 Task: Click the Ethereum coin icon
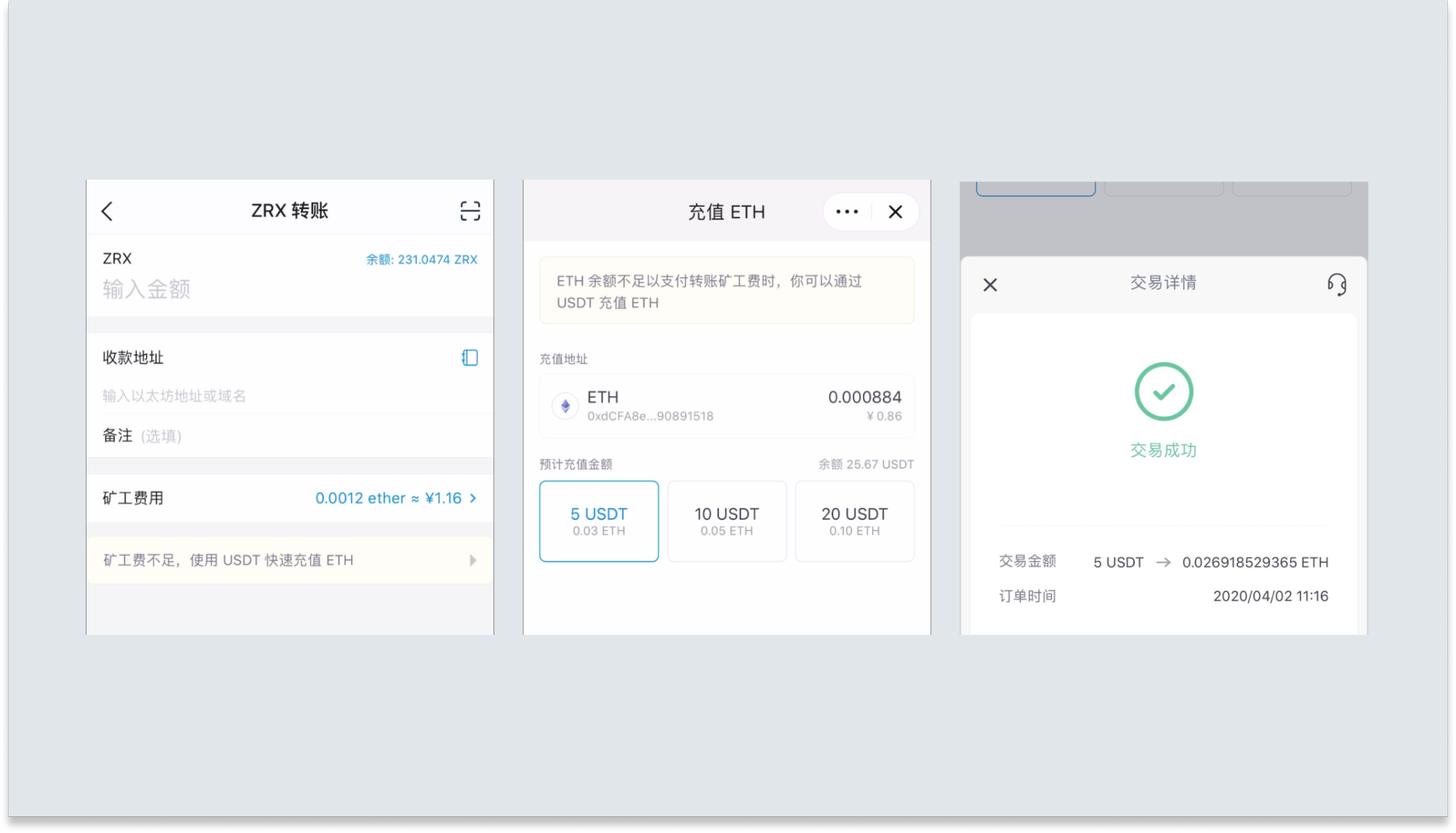point(565,406)
